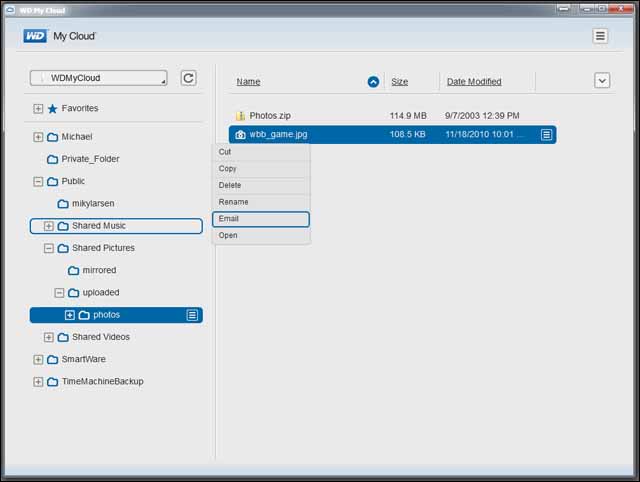Click the SmartWare folder icon
The width and height of the screenshot is (640, 482).
52,360
